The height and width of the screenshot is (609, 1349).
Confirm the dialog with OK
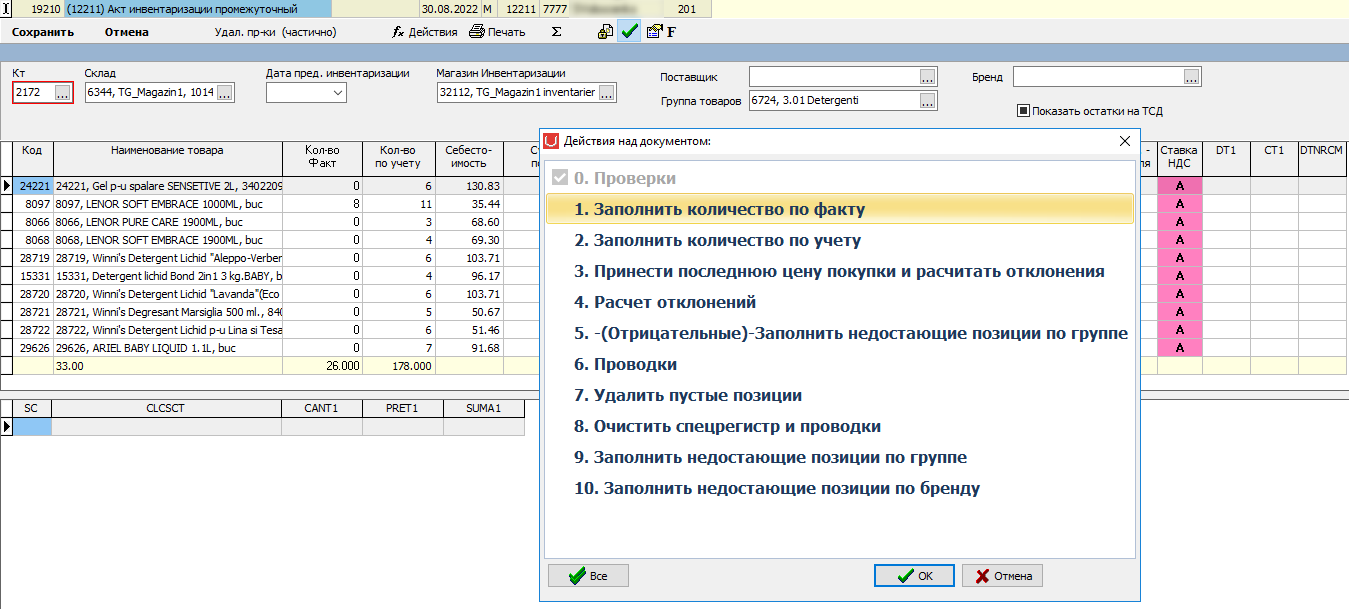click(914, 576)
